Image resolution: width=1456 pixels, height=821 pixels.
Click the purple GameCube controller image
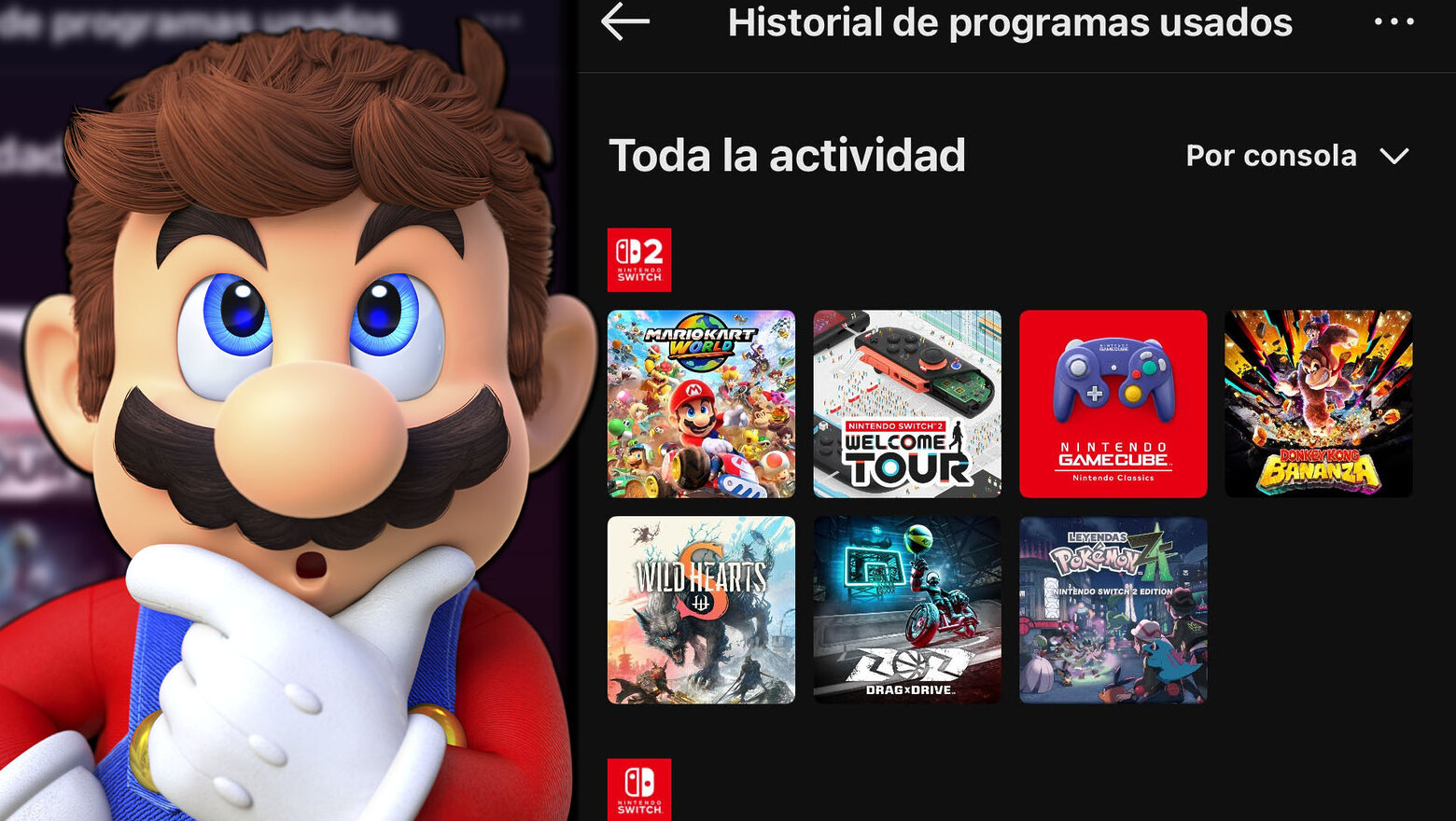1113,379
